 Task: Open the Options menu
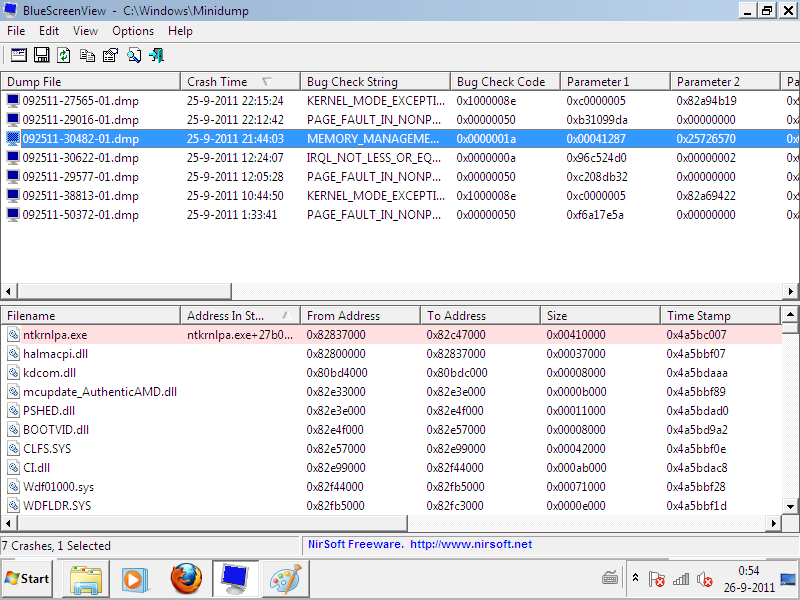pyautogui.click(x=133, y=31)
